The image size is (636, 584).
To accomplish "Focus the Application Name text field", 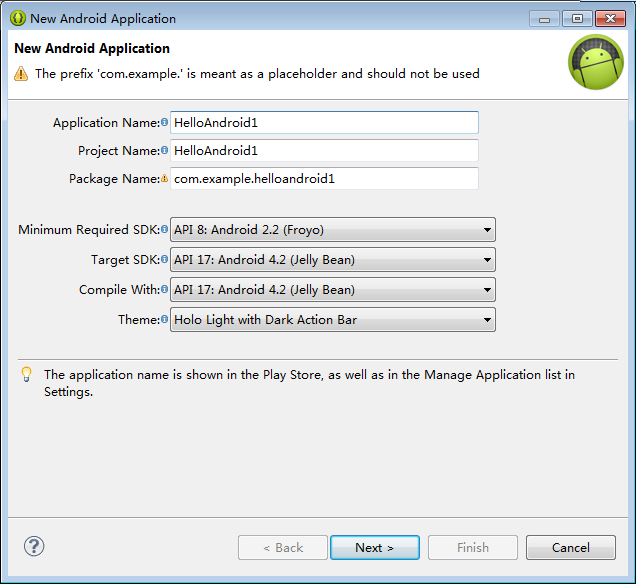I will click(x=324, y=122).
